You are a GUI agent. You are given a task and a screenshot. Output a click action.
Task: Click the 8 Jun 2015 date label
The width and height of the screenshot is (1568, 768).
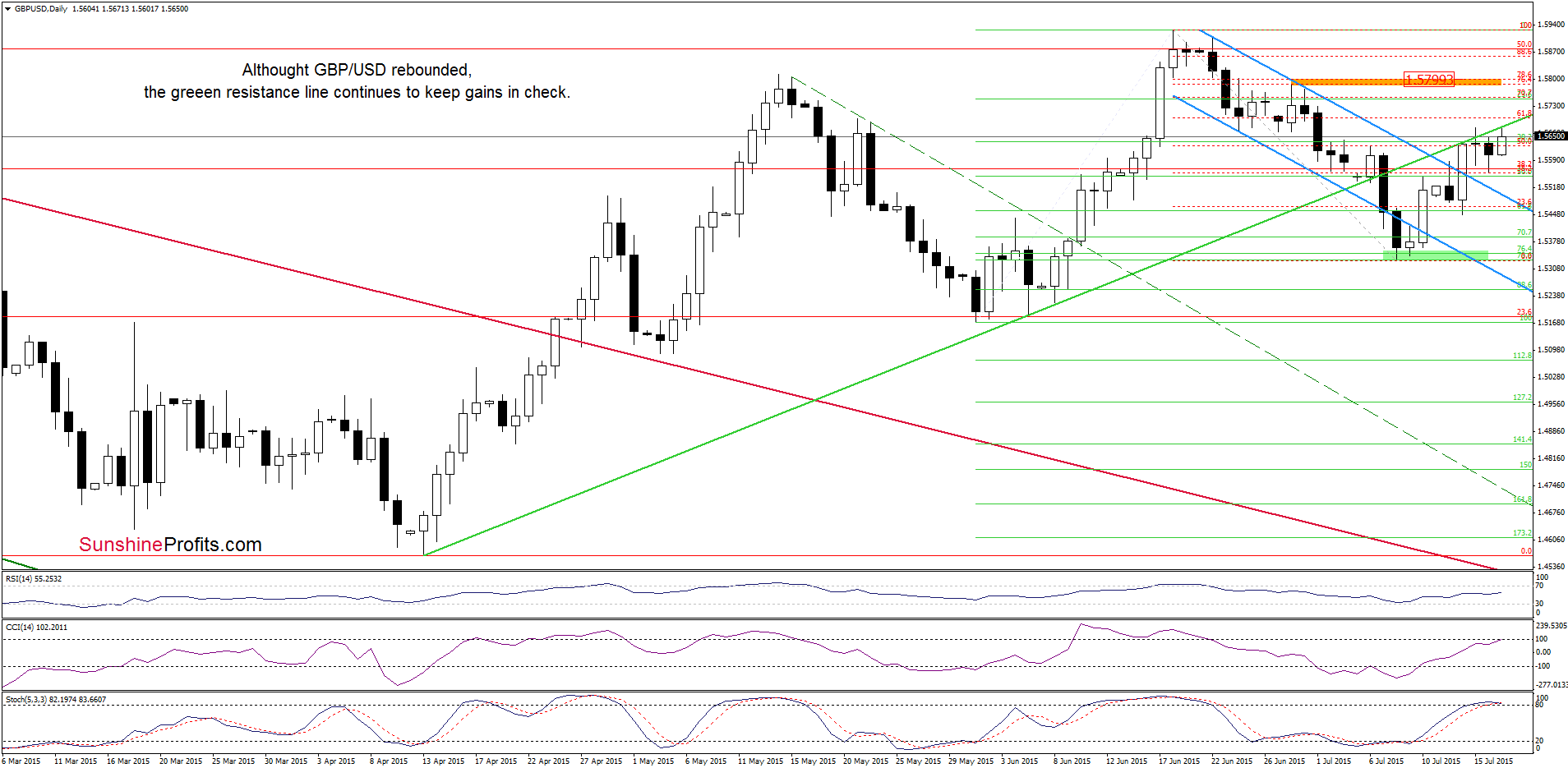(x=1072, y=761)
